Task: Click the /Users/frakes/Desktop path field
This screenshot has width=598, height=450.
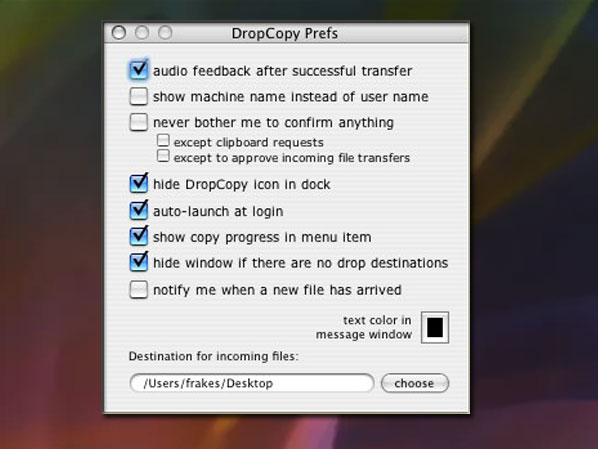Action: click(x=252, y=383)
